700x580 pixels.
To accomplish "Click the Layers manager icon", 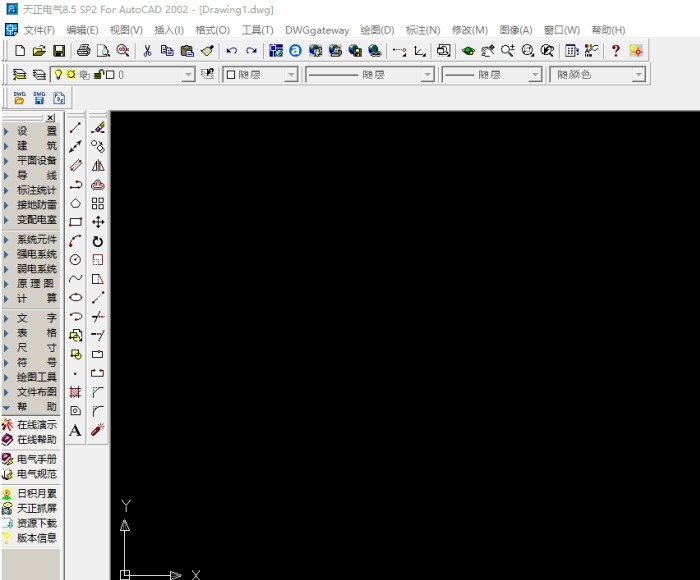I will tap(19, 75).
